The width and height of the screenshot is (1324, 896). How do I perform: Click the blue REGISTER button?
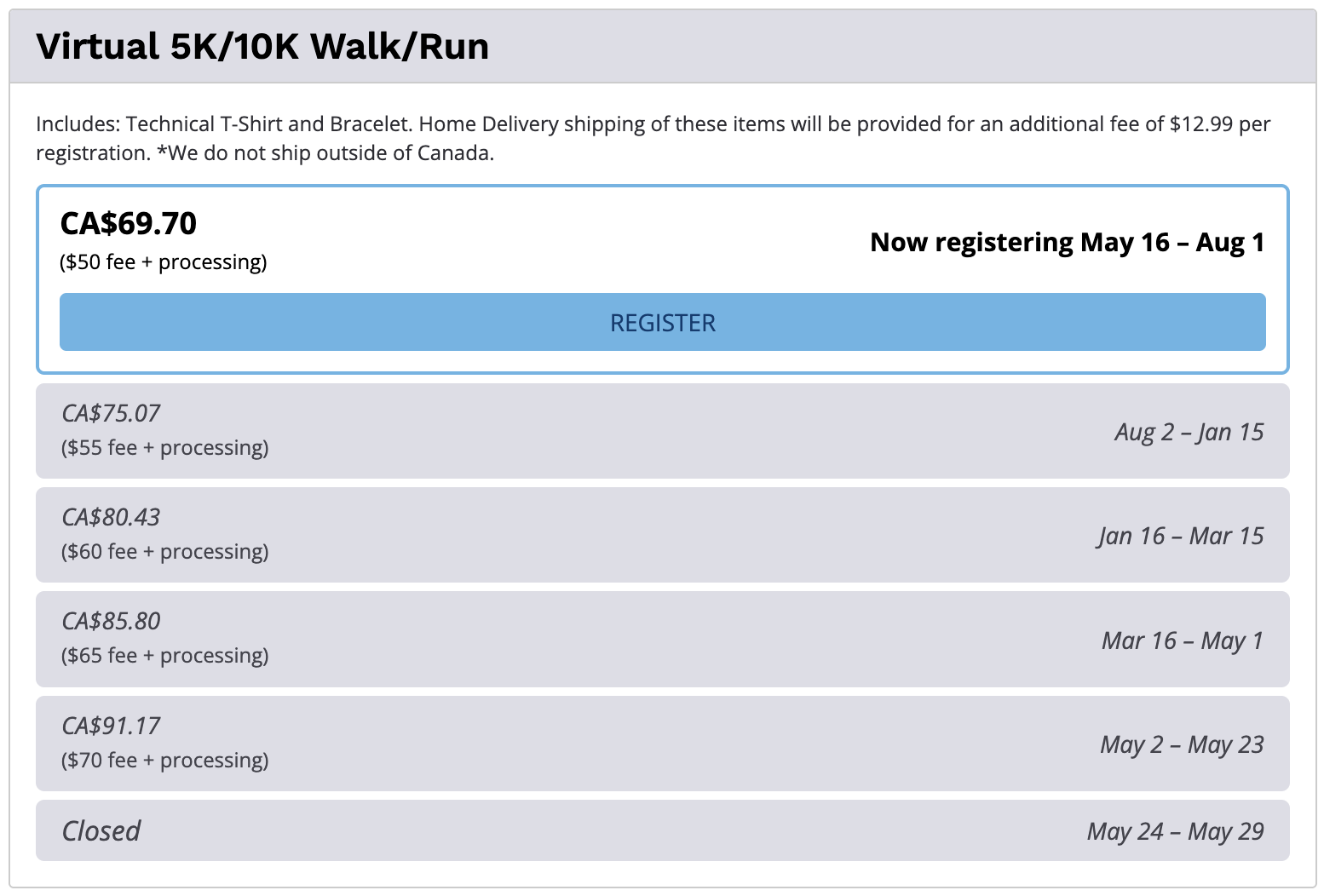[x=662, y=322]
